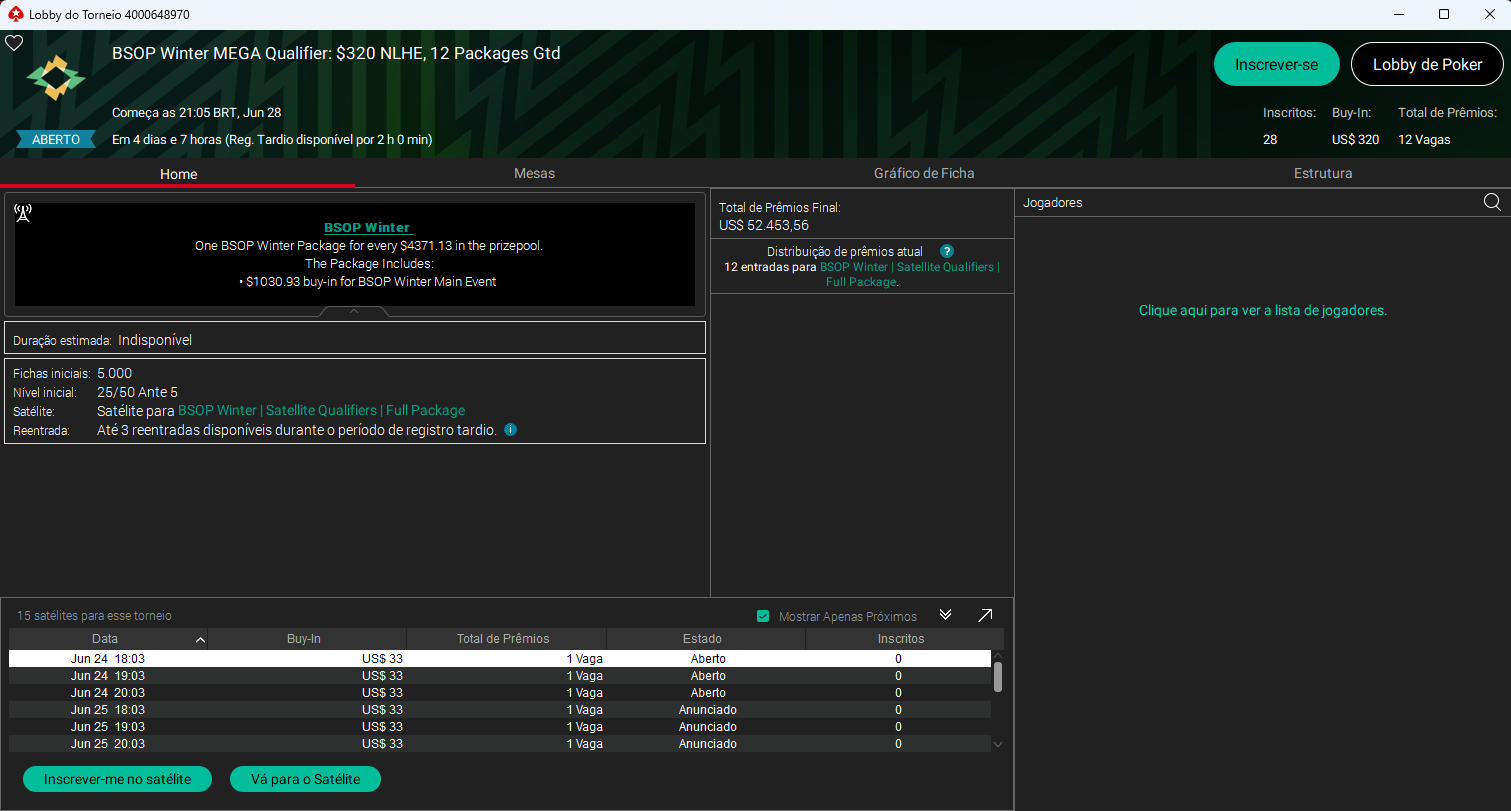Click the ABERTO status badge

point(56,139)
